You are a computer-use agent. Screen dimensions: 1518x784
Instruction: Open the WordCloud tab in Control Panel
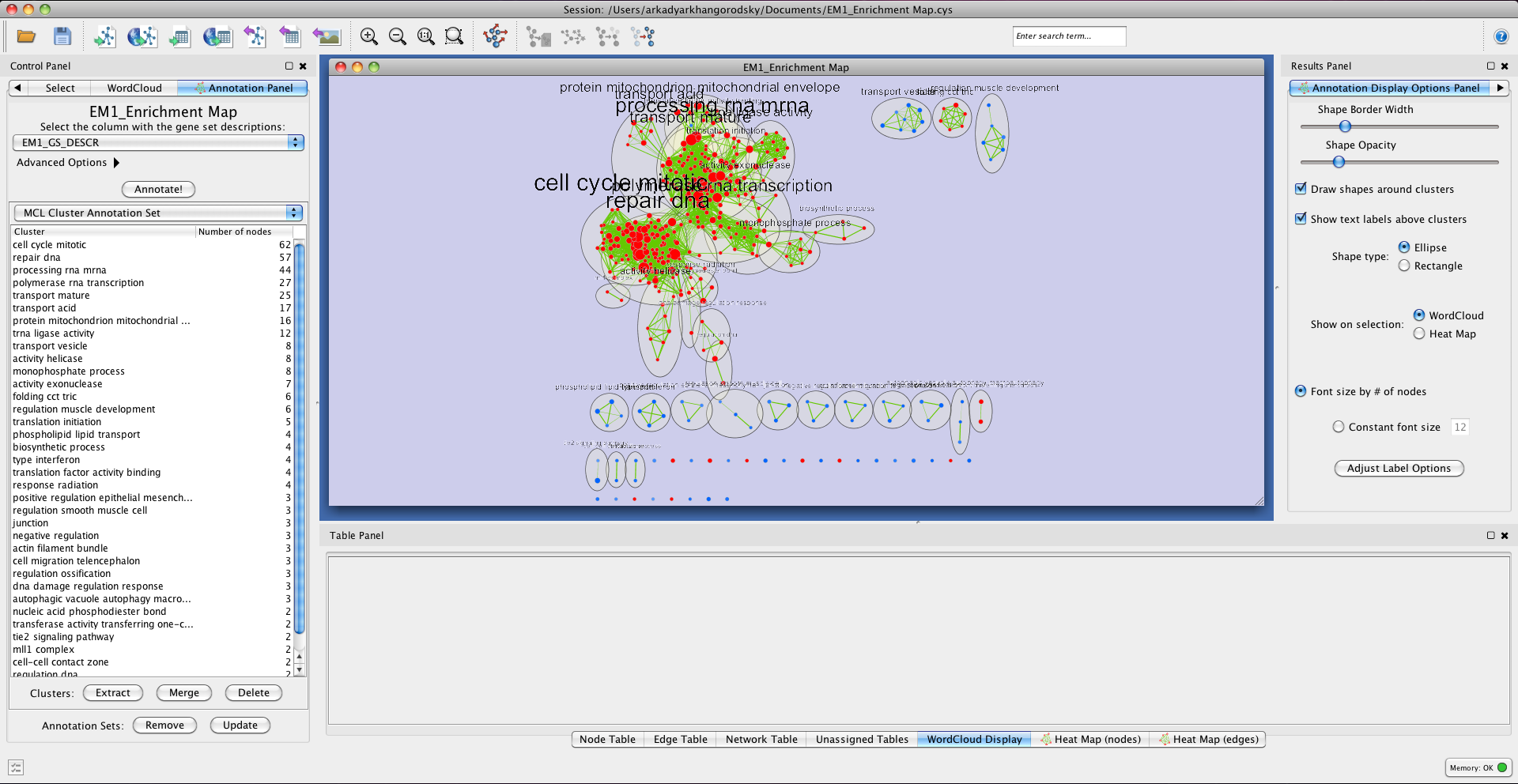[x=134, y=89]
